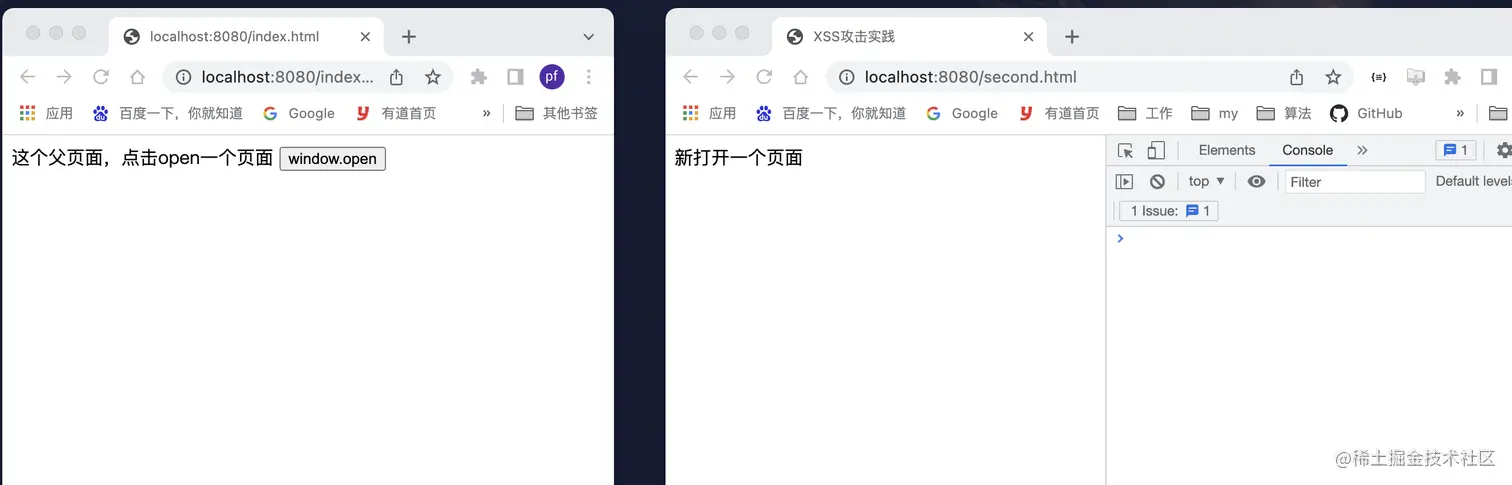
Task: Open DevTools settings gear
Action: [x=1503, y=150]
